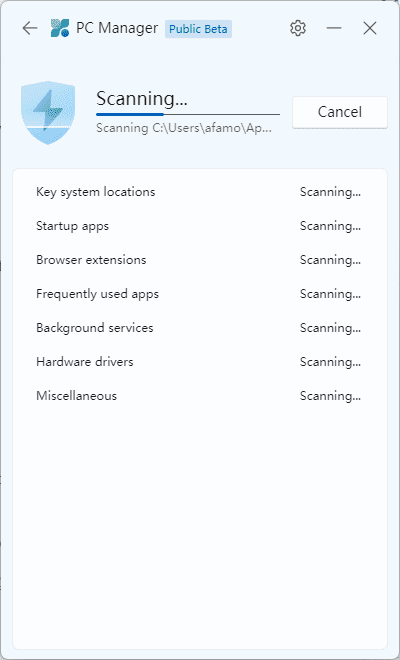
Task: Select the Frequently used apps row
Action: click(200, 294)
